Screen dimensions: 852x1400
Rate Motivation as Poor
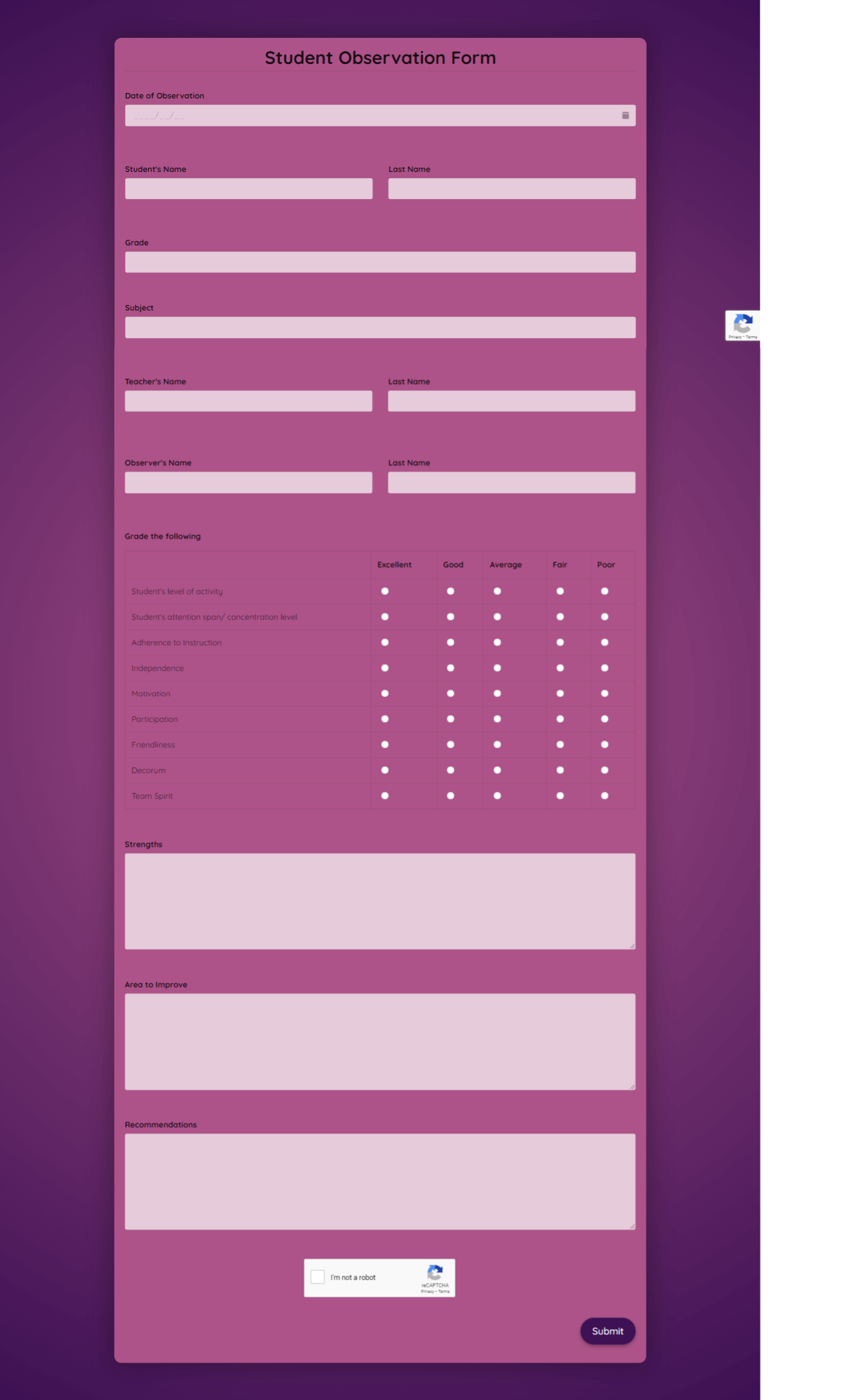coord(605,694)
